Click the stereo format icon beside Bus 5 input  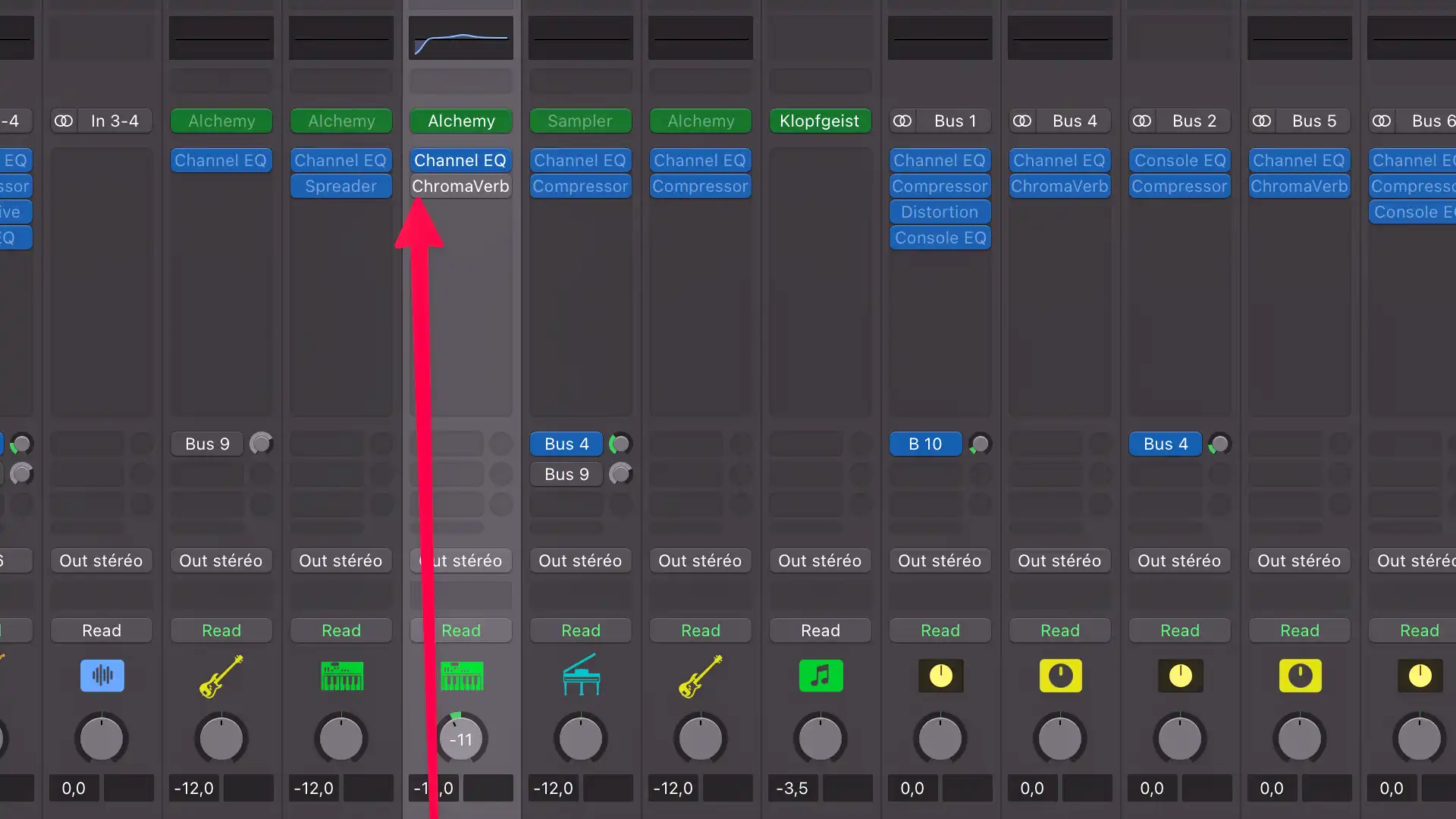[x=1262, y=121]
